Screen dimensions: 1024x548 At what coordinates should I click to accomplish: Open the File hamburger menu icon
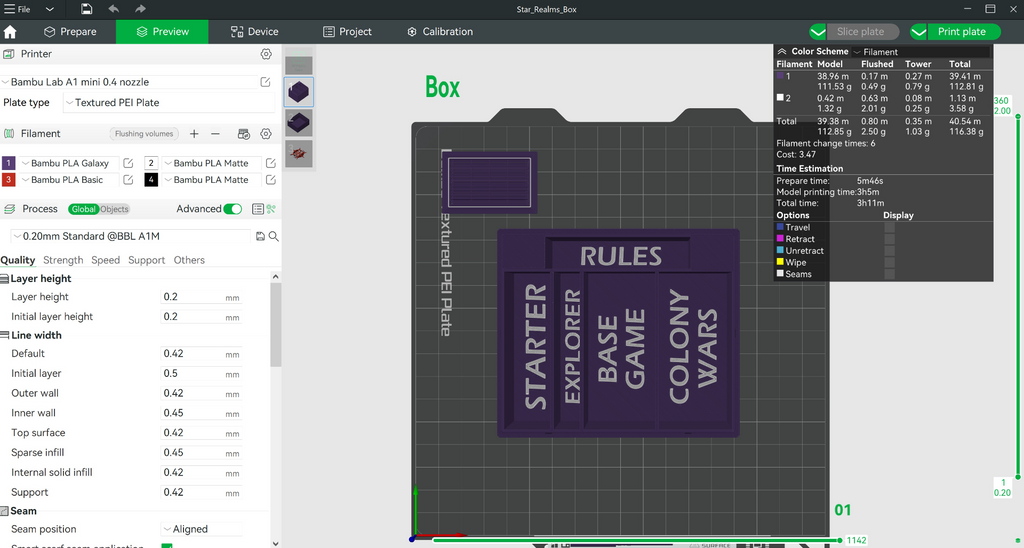point(10,9)
